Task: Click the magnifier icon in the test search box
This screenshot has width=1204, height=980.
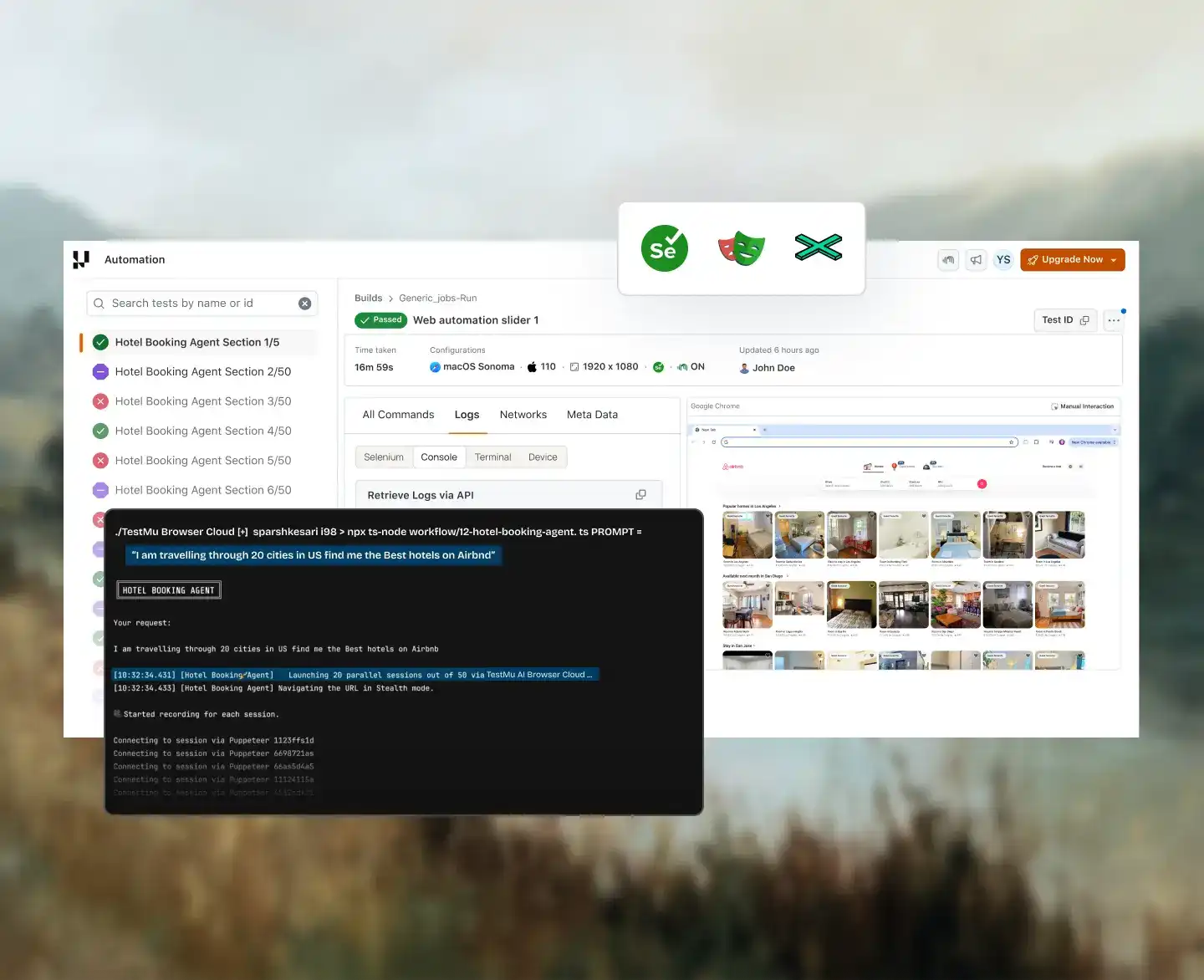Action: tap(99, 304)
